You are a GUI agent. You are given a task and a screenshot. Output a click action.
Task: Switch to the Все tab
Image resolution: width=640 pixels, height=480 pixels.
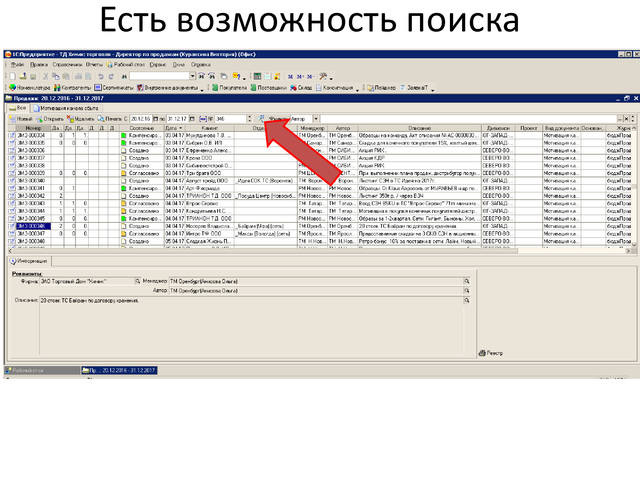pos(18,108)
